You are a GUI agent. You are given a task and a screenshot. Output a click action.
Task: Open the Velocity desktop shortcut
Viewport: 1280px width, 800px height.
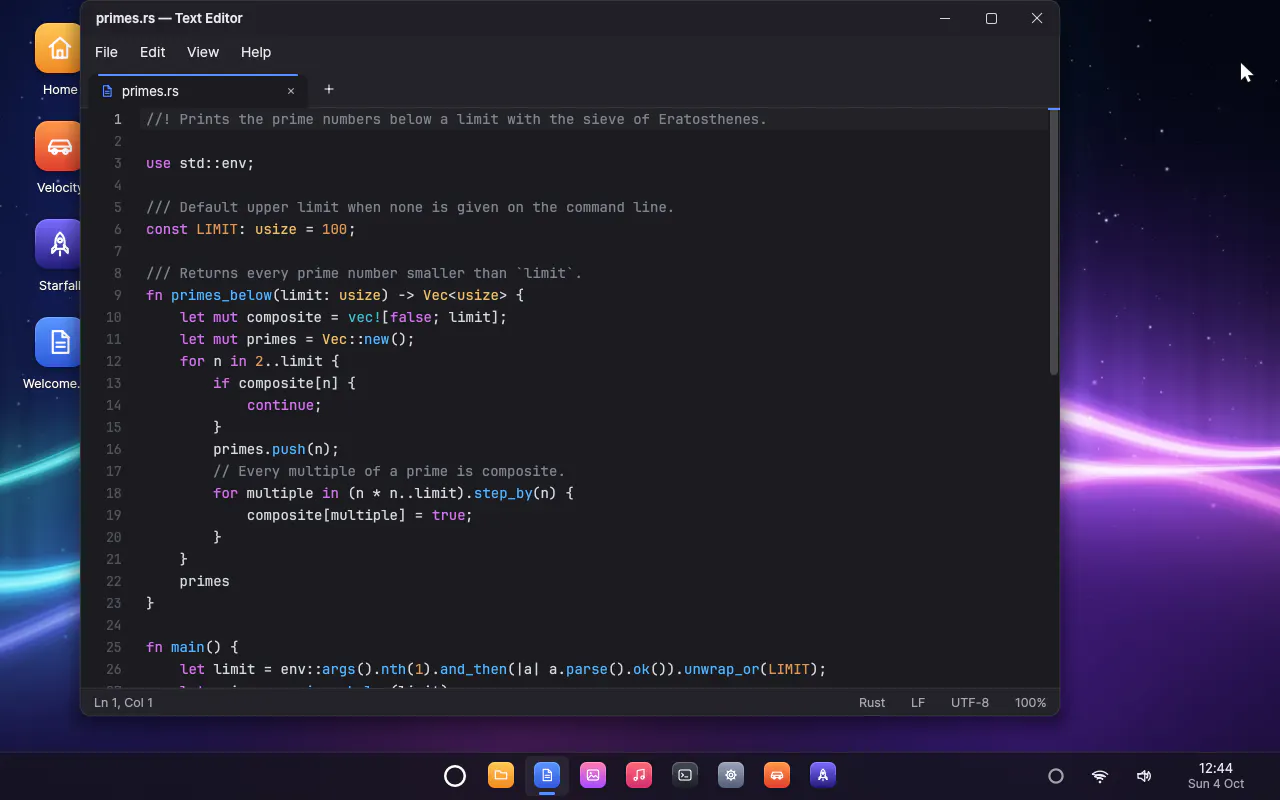[x=60, y=158]
